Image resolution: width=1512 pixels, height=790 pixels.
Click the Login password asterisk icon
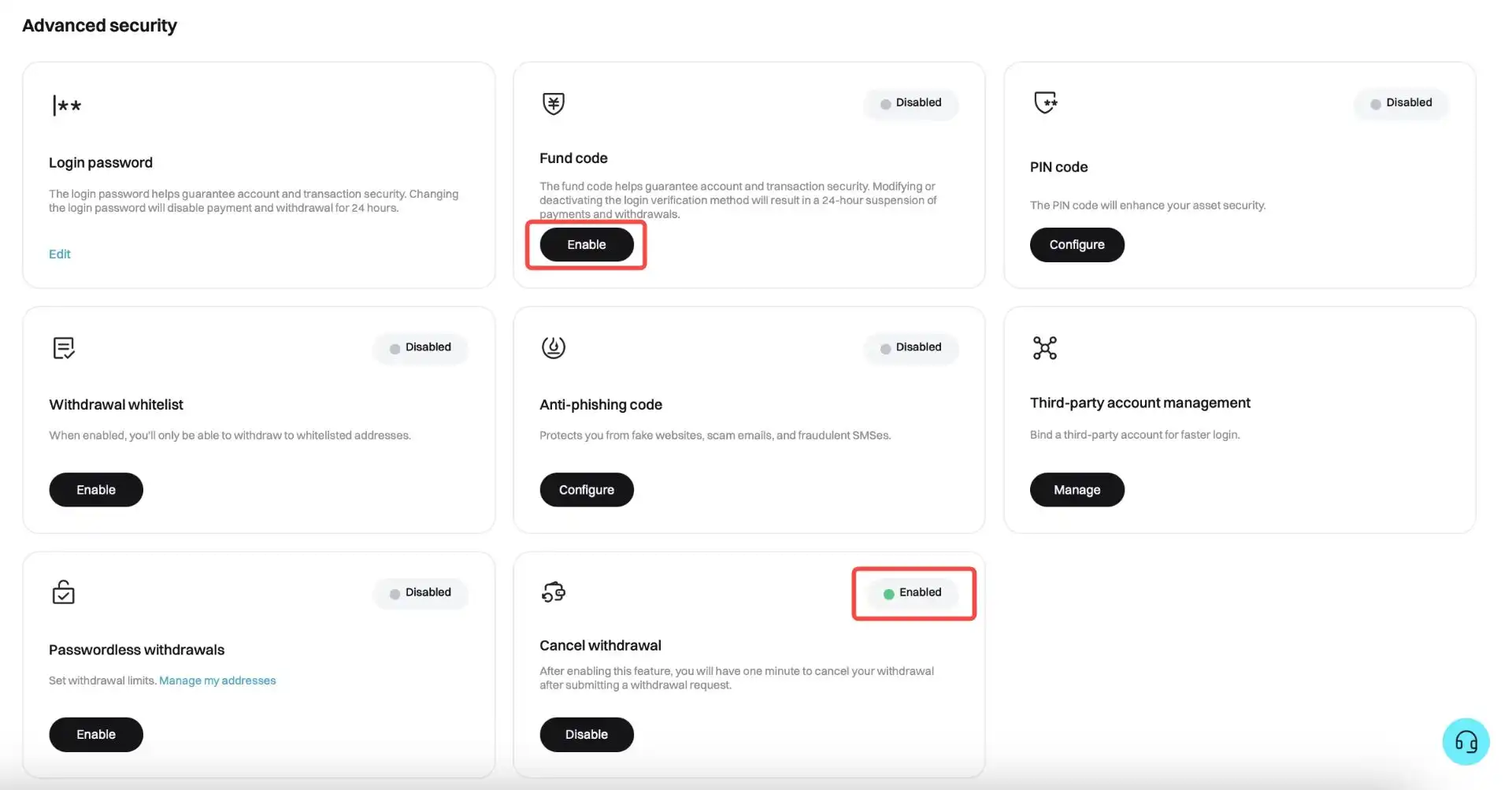(x=67, y=106)
